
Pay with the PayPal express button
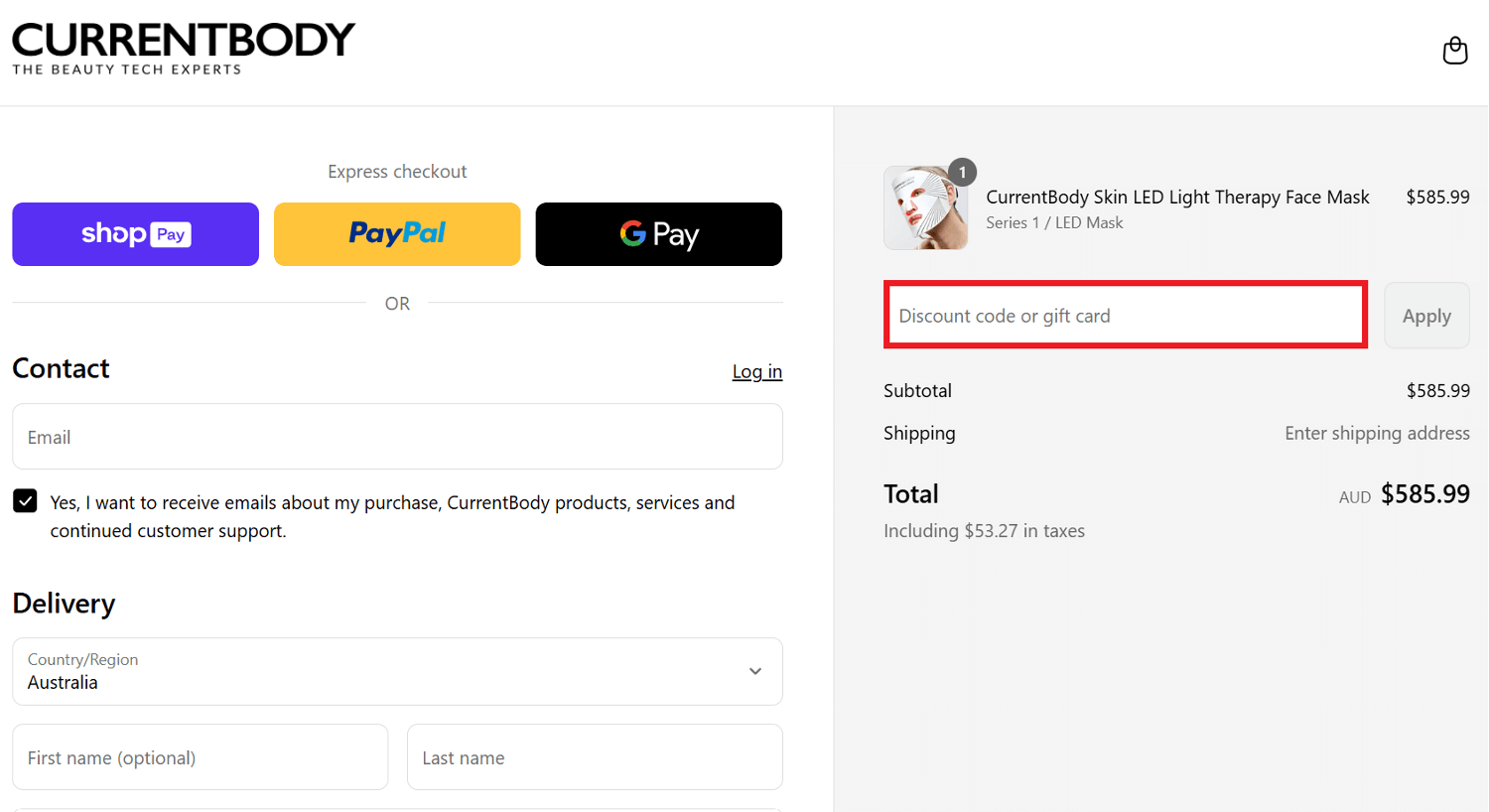(396, 234)
